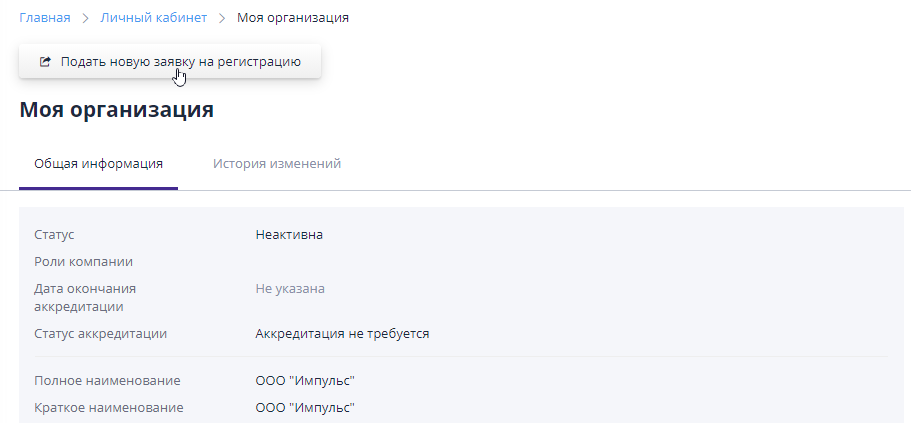Click the Моя организация page heading
The width and height of the screenshot is (911, 423).
[x=116, y=110]
